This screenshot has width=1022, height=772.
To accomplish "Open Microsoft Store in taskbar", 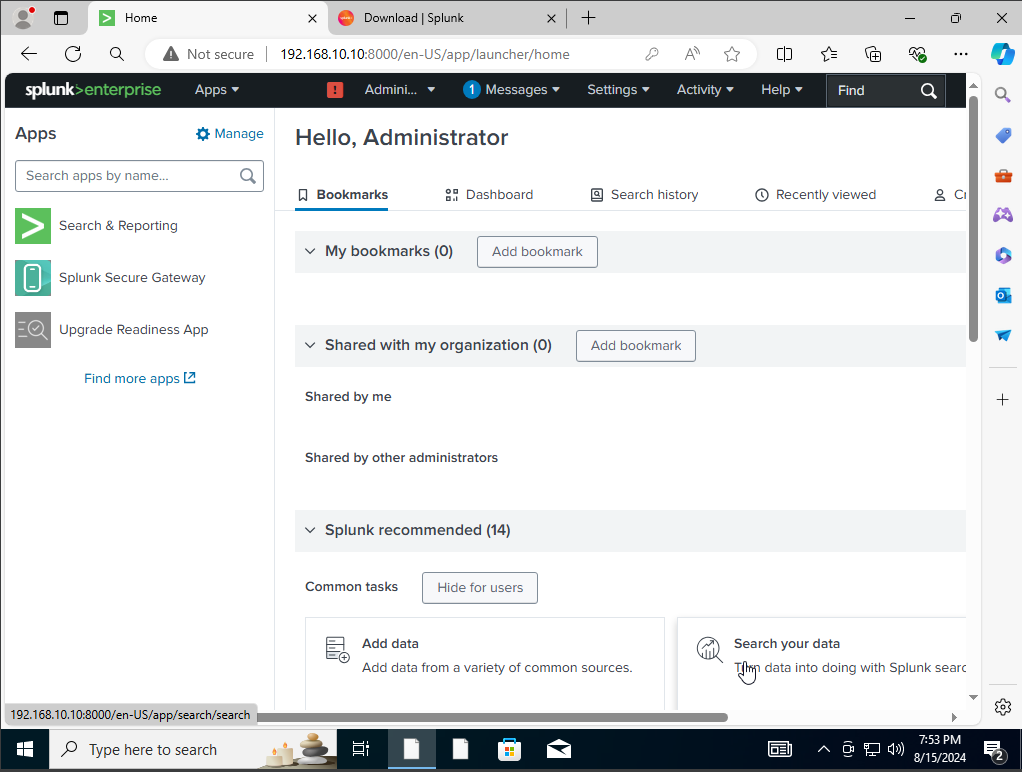I will point(509,750).
